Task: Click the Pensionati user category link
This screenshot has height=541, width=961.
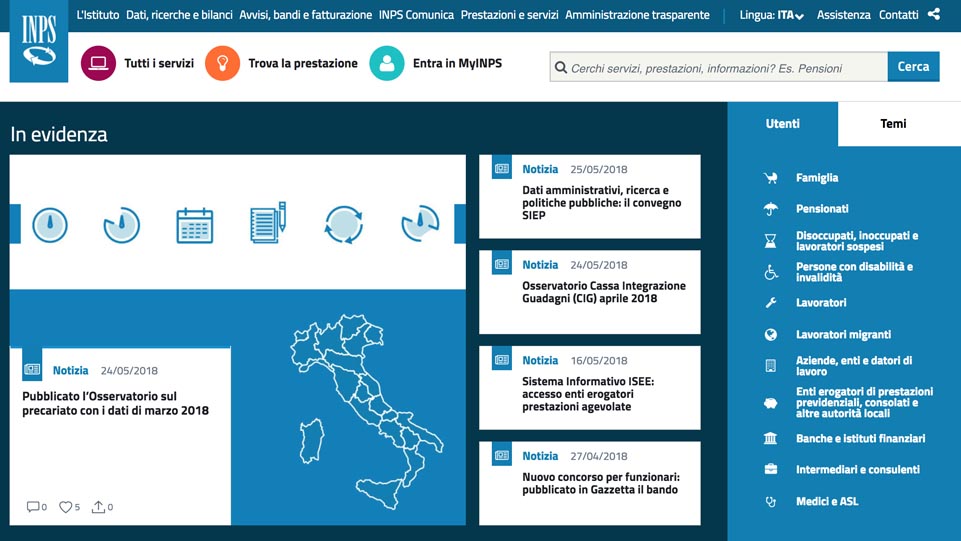Action: 822,209
